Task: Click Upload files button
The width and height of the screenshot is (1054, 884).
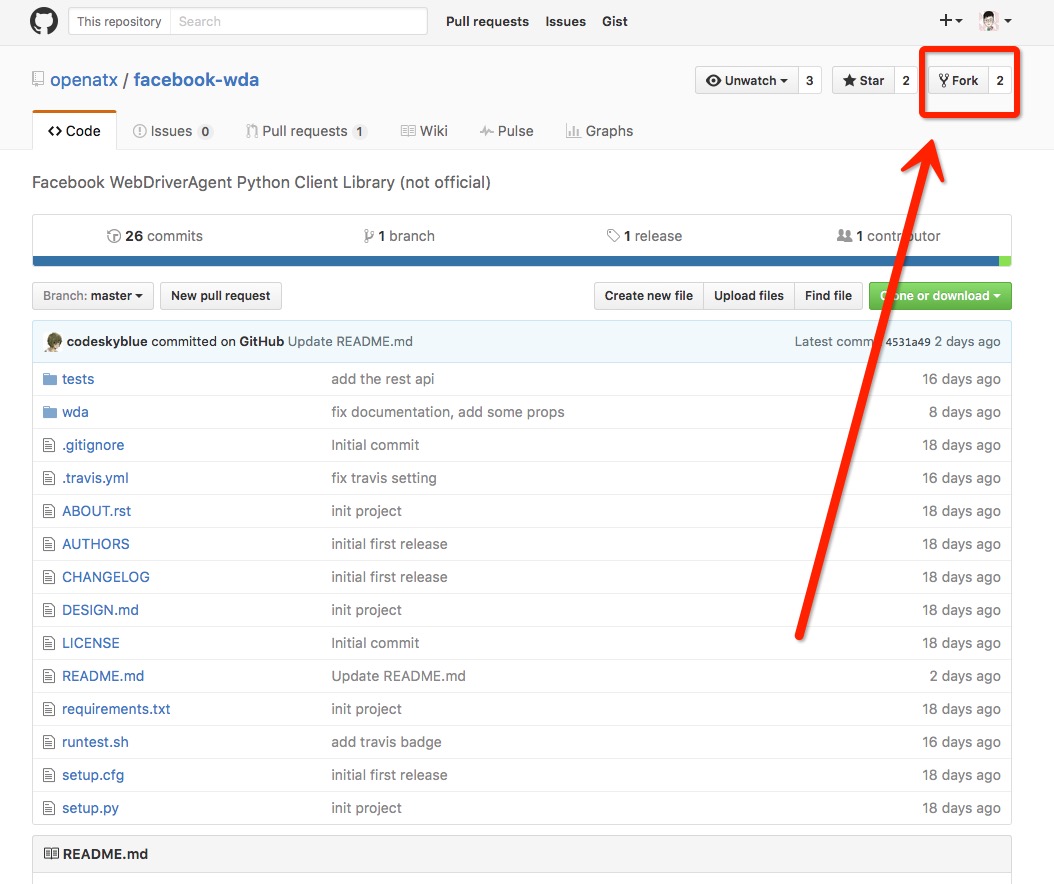Action: point(749,296)
